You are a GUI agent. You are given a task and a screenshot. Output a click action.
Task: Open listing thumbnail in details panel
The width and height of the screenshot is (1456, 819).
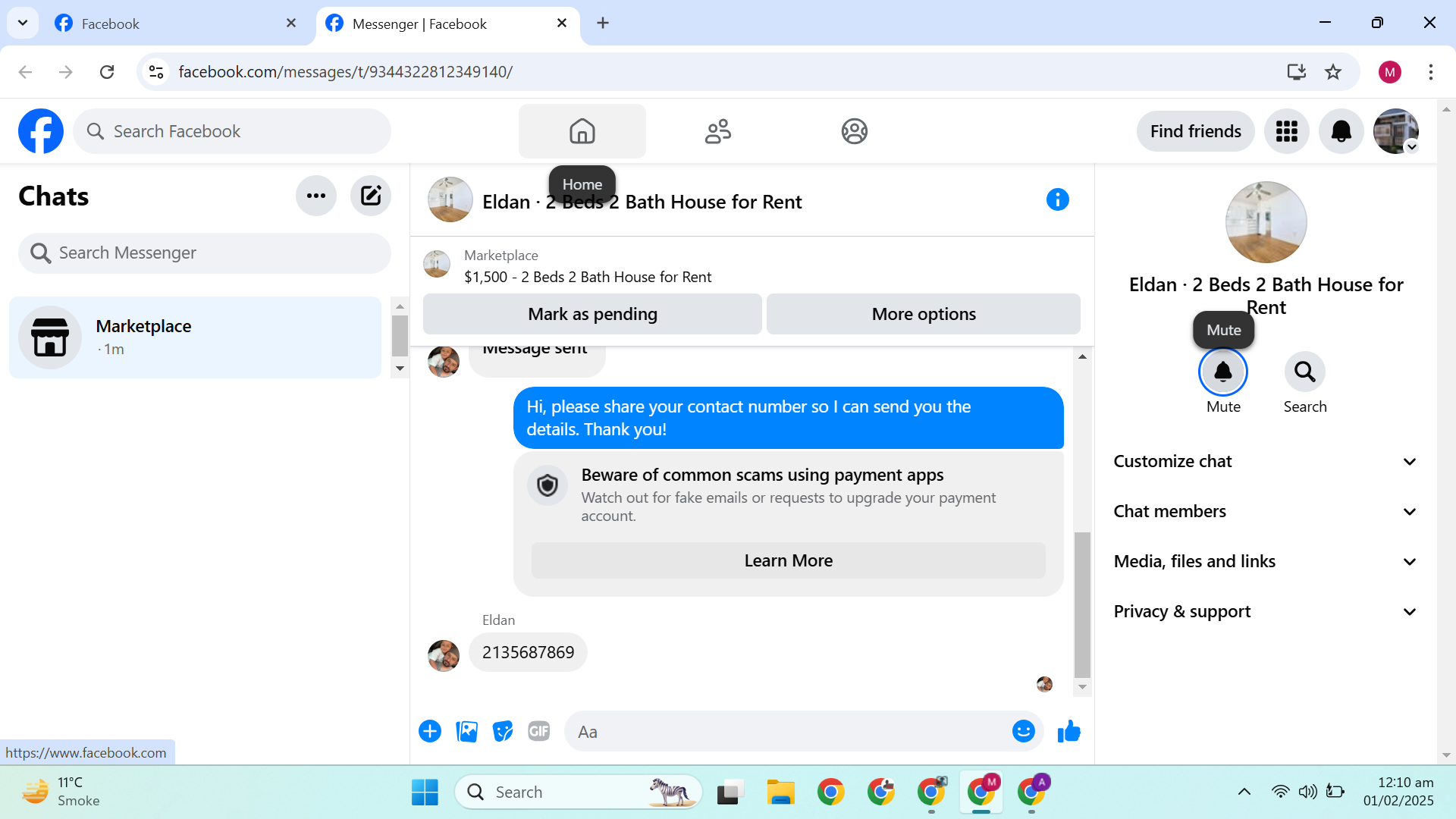coord(1266,222)
